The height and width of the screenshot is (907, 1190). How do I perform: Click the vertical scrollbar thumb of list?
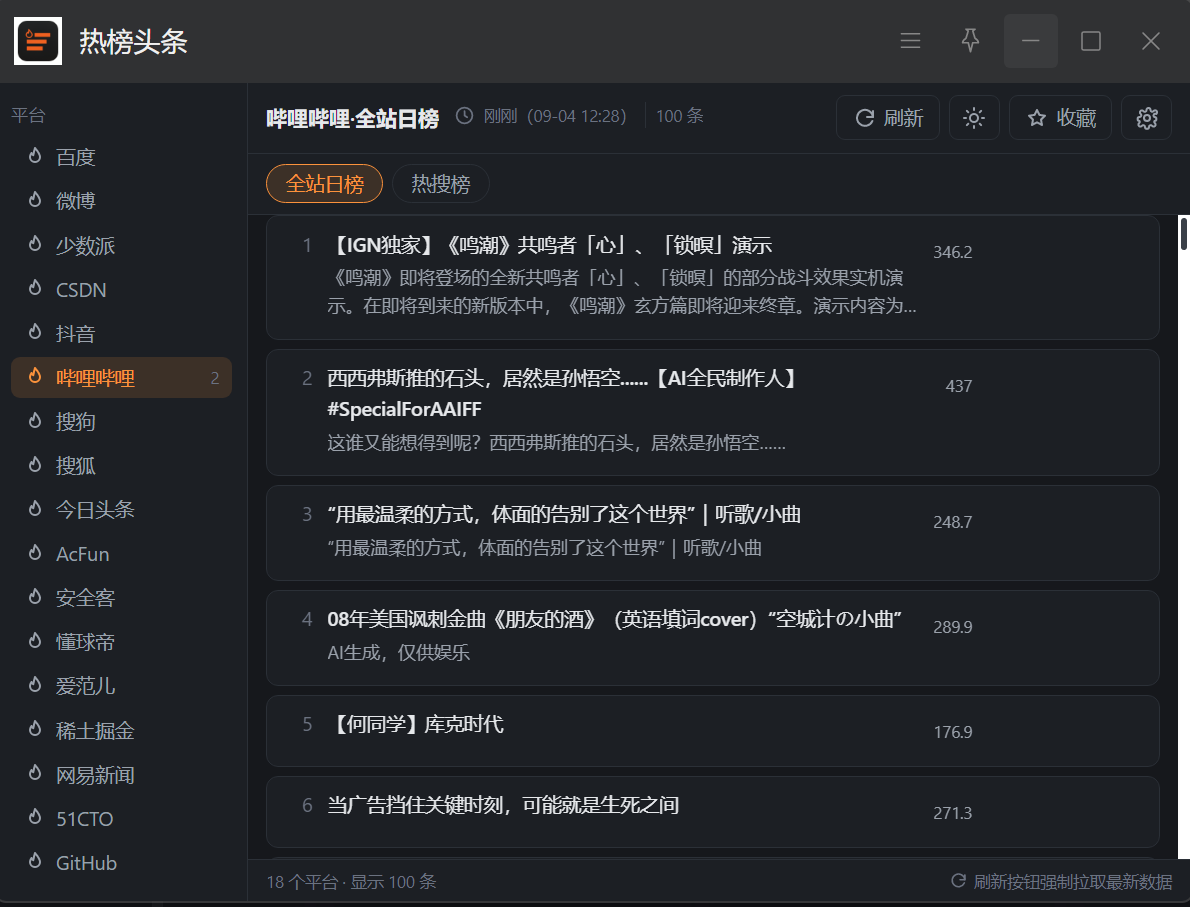pyautogui.click(x=1183, y=233)
